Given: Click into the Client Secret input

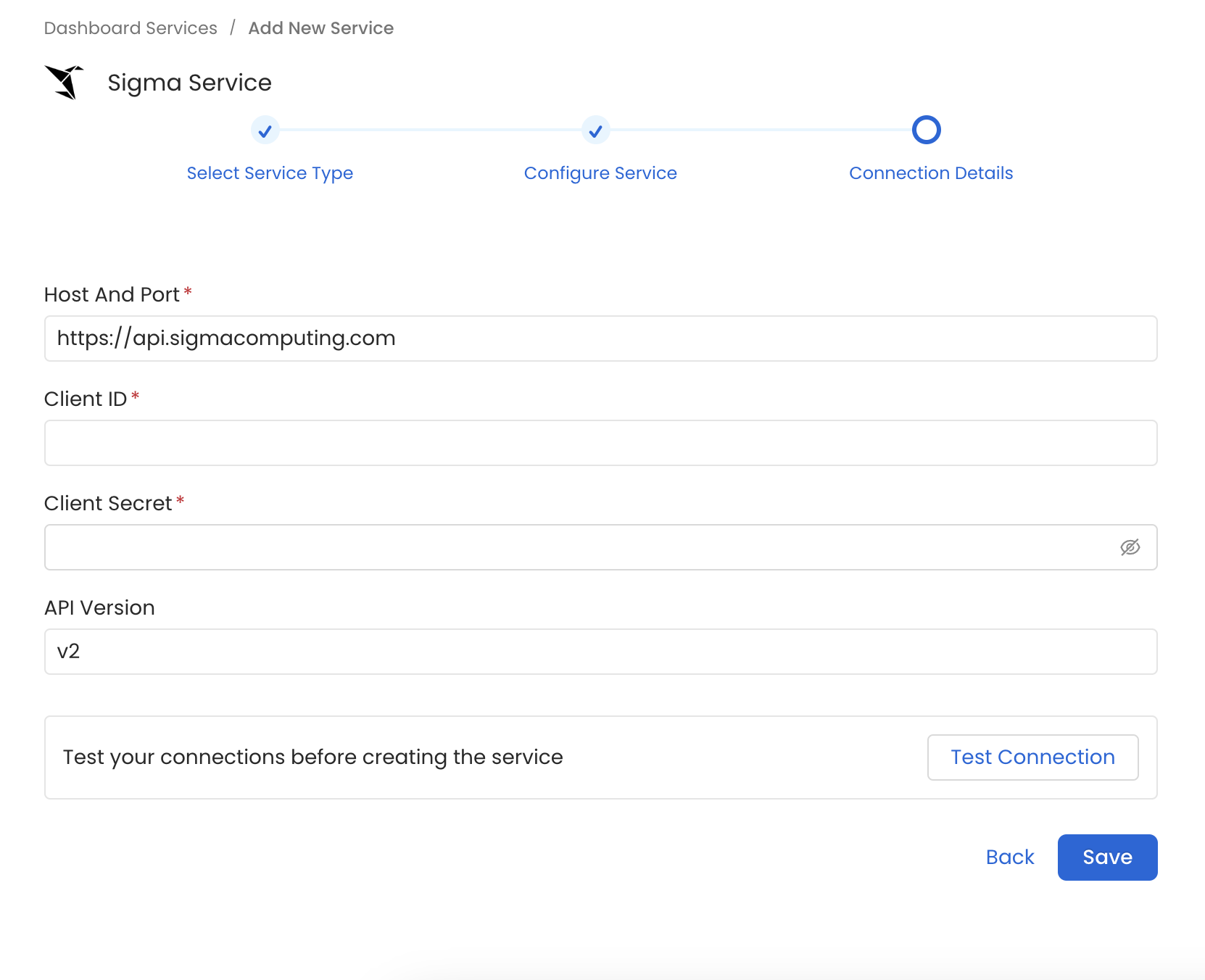Looking at the screenshot, I should point(580,547).
